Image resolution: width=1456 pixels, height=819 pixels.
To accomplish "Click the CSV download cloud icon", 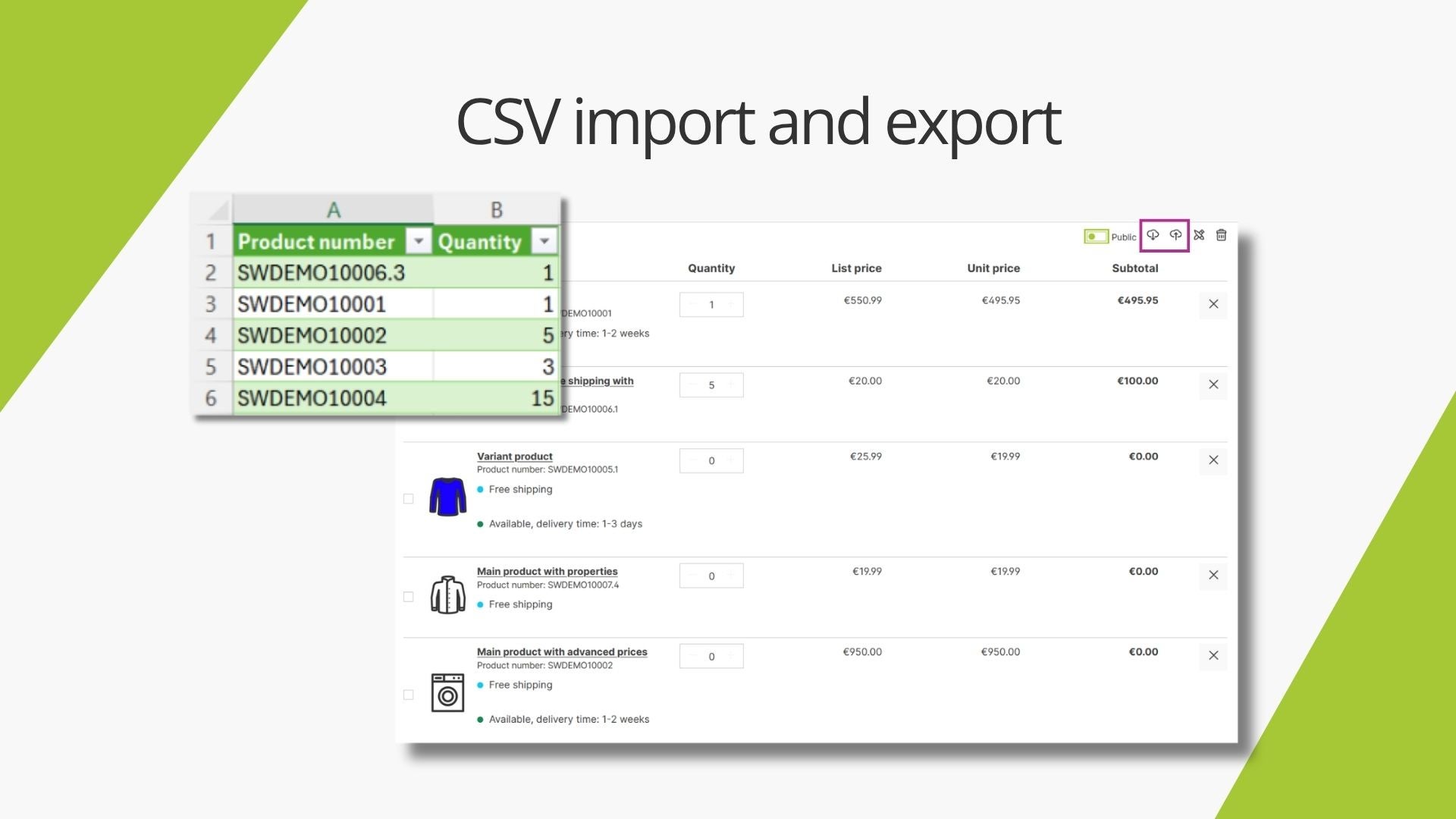I will [1153, 235].
